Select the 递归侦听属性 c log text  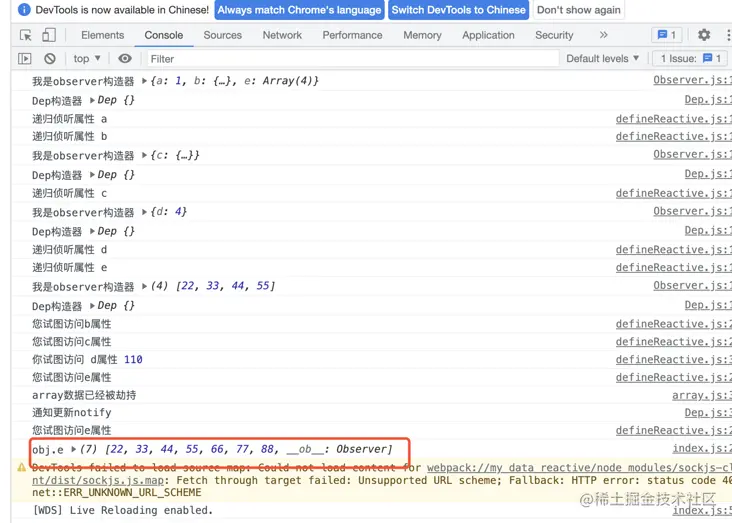click(x=70, y=193)
